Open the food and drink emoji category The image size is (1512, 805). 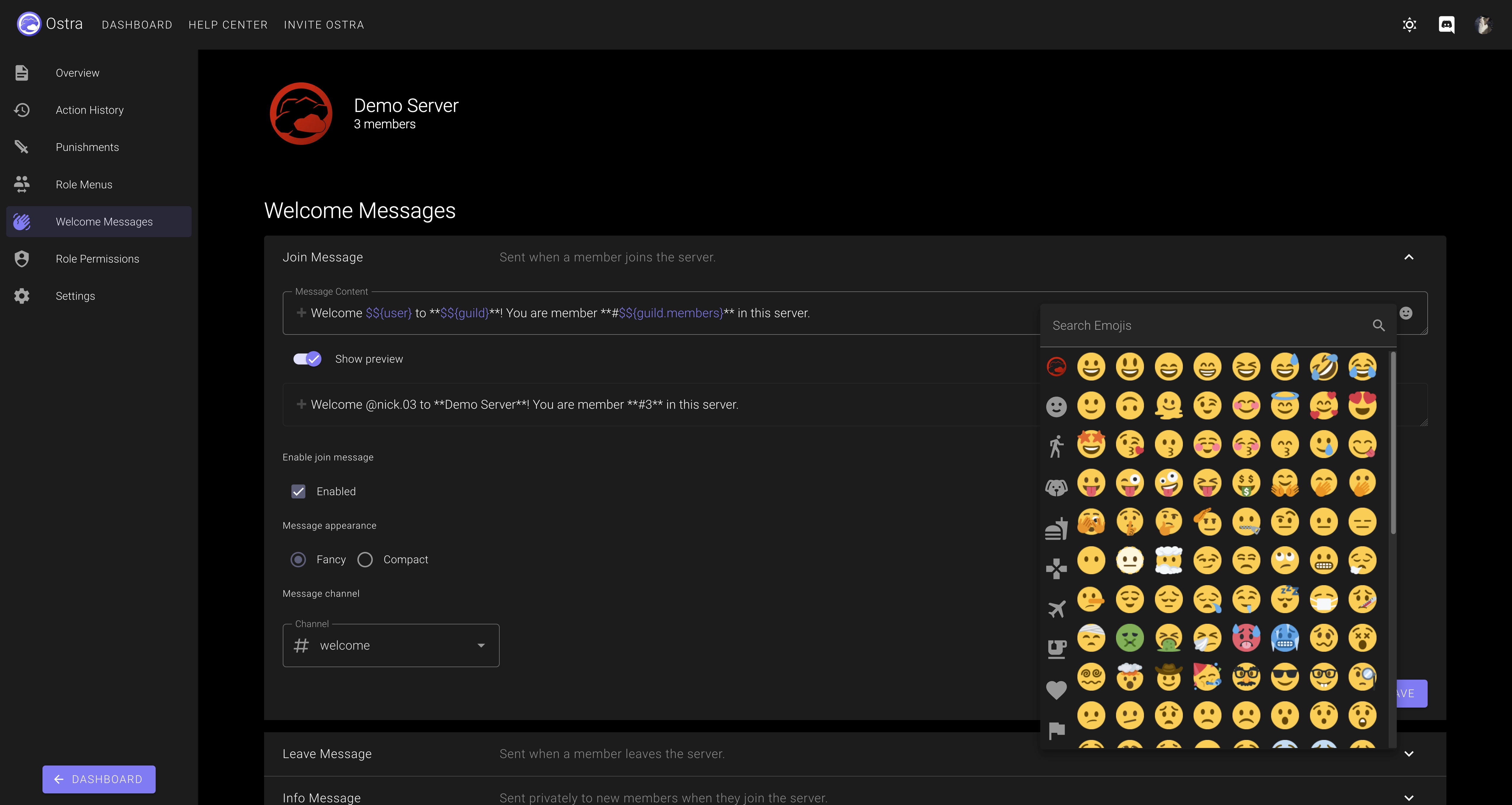coord(1057,528)
